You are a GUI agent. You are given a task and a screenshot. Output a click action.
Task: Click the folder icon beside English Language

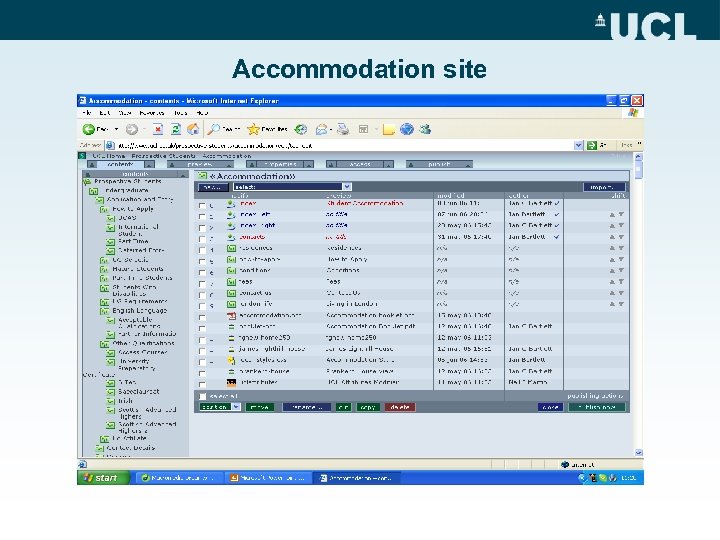pos(104,311)
